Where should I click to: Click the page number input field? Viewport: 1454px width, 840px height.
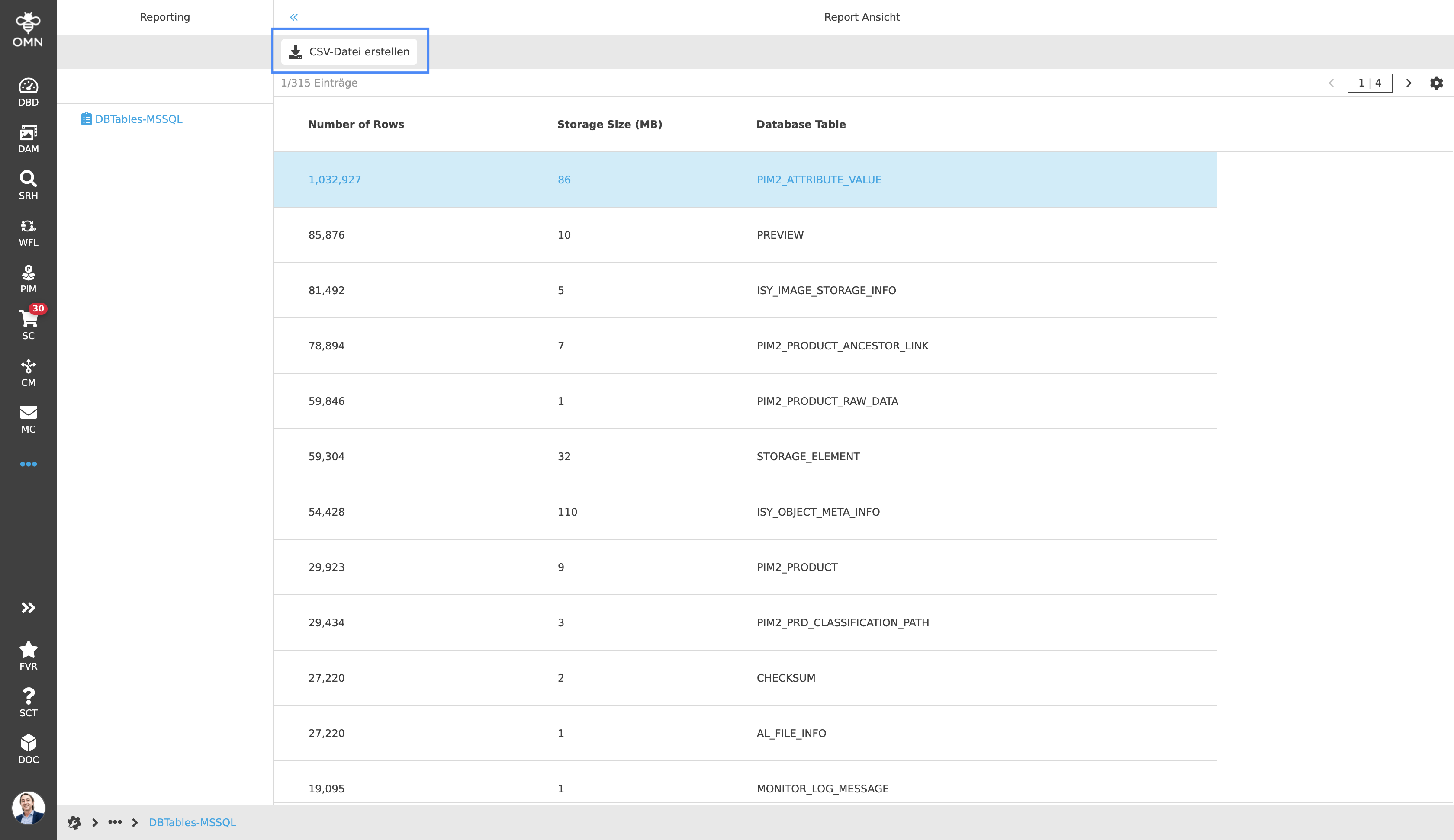point(1369,83)
